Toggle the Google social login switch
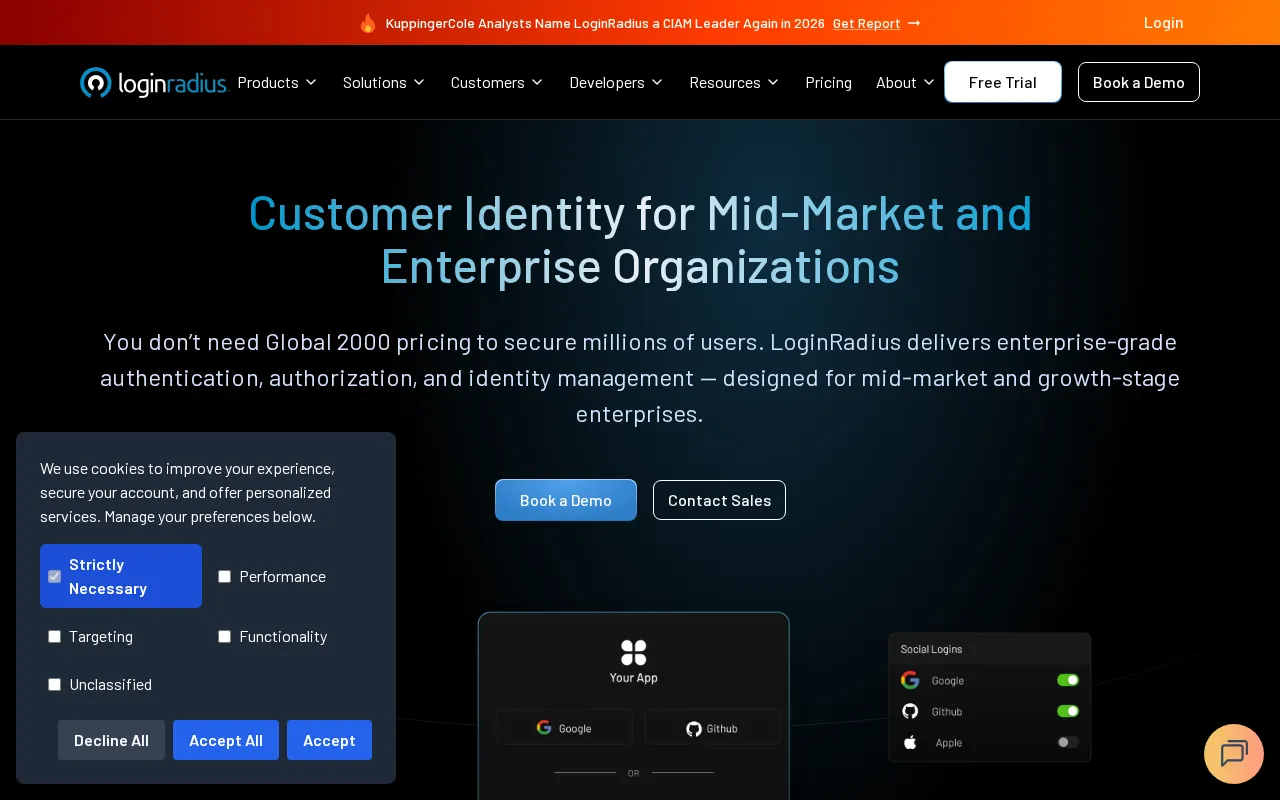The height and width of the screenshot is (800, 1280). (x=1068, y=680)
